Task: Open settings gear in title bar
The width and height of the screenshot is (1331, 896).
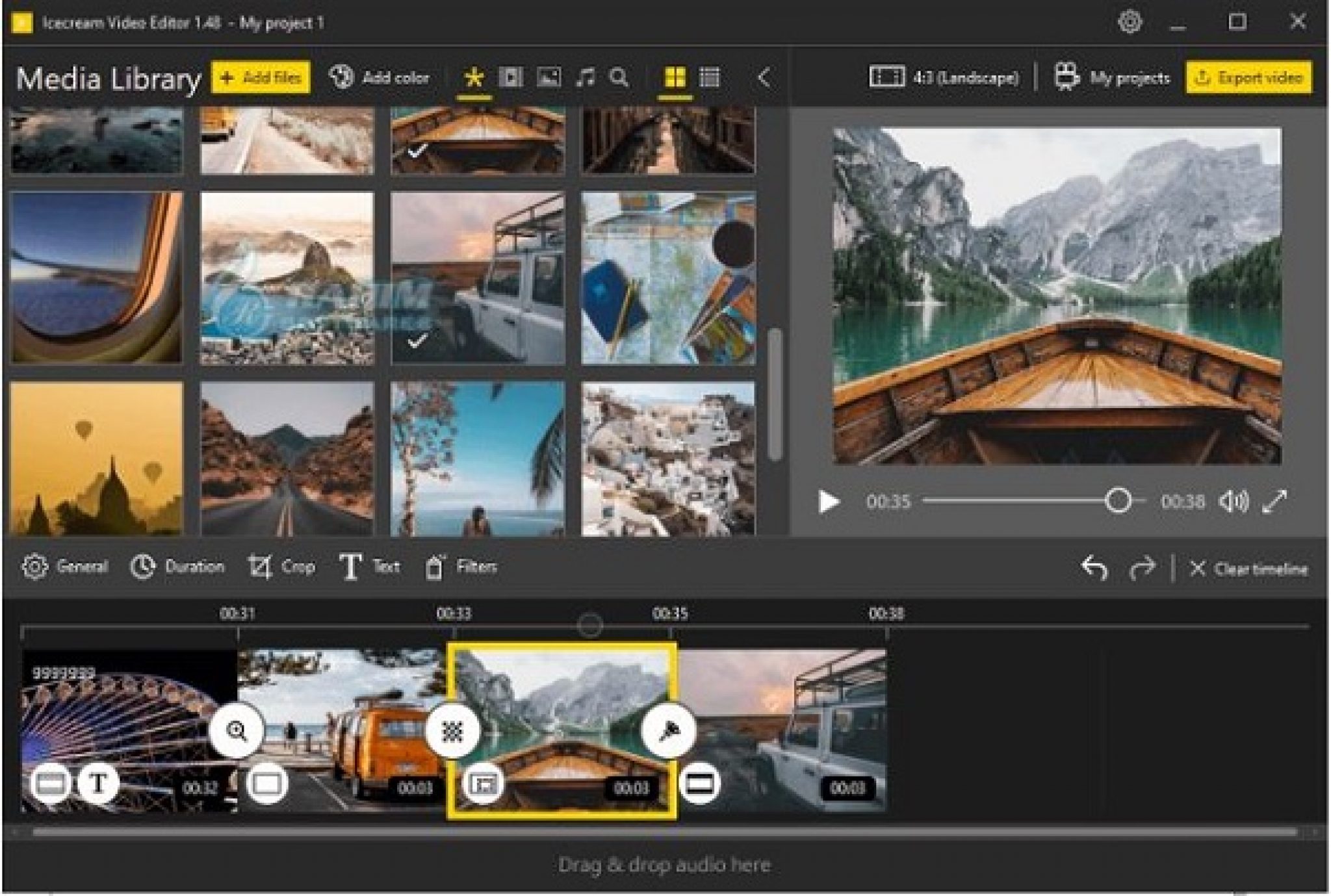Action: point(1130,22)
